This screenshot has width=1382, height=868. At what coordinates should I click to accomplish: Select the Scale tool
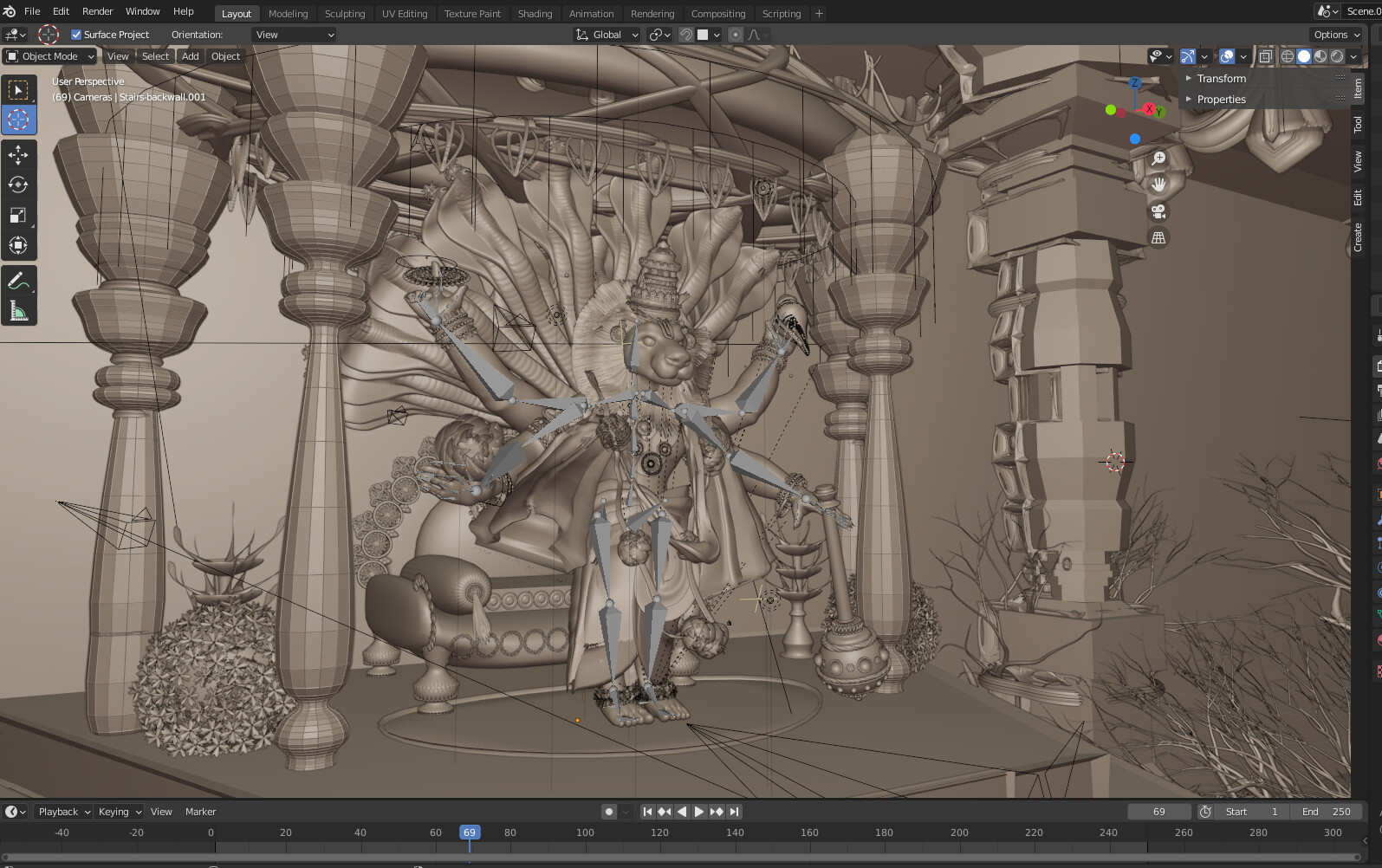click(x=18, y=215)
